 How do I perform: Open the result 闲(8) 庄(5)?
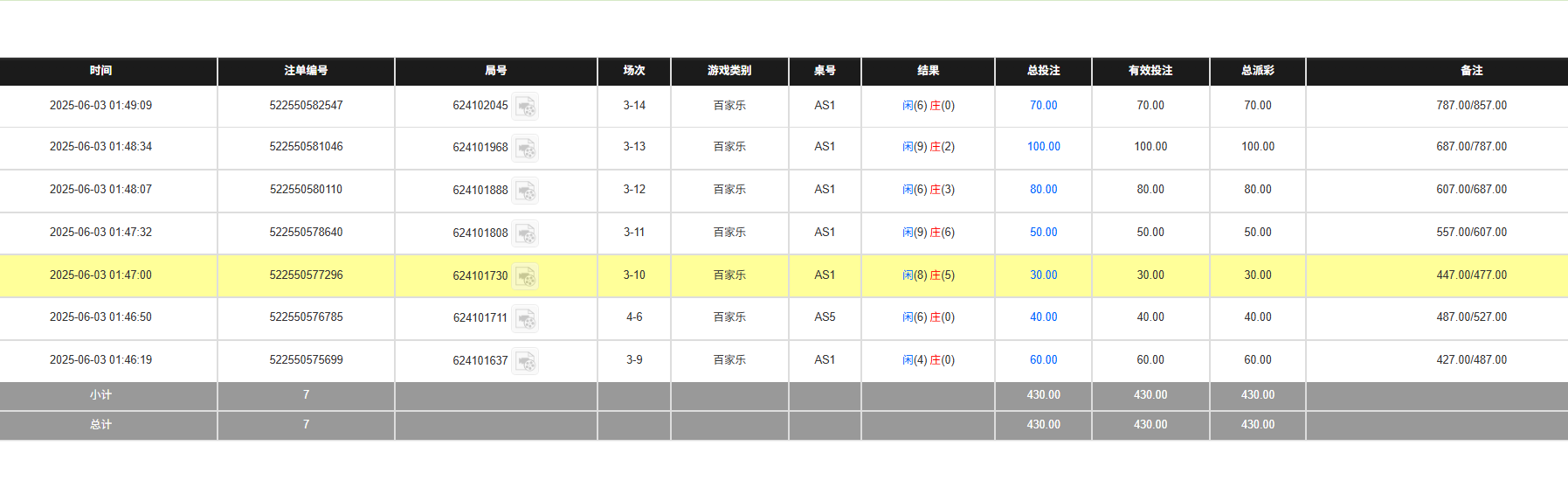pyautogui.click(x=928, y=275)
